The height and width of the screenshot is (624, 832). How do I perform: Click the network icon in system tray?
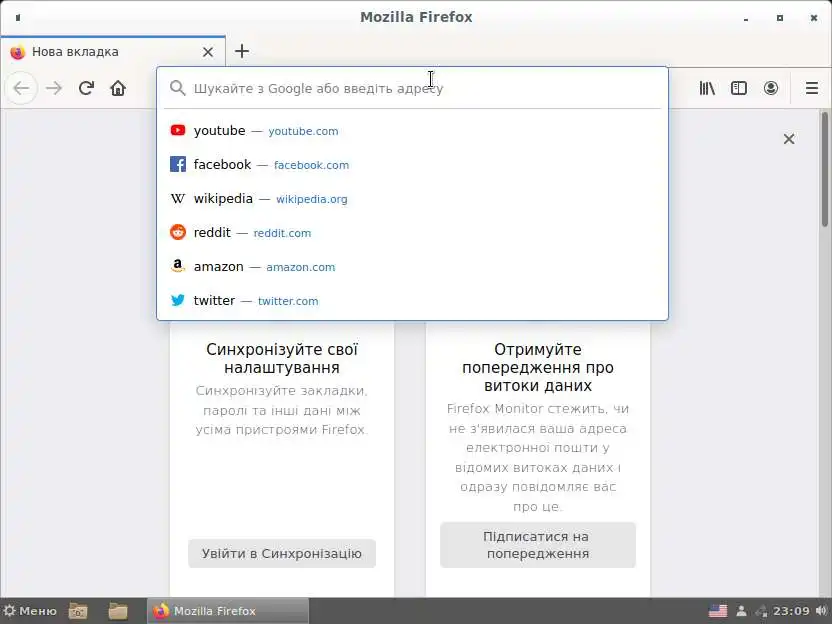tap(761, 611)
